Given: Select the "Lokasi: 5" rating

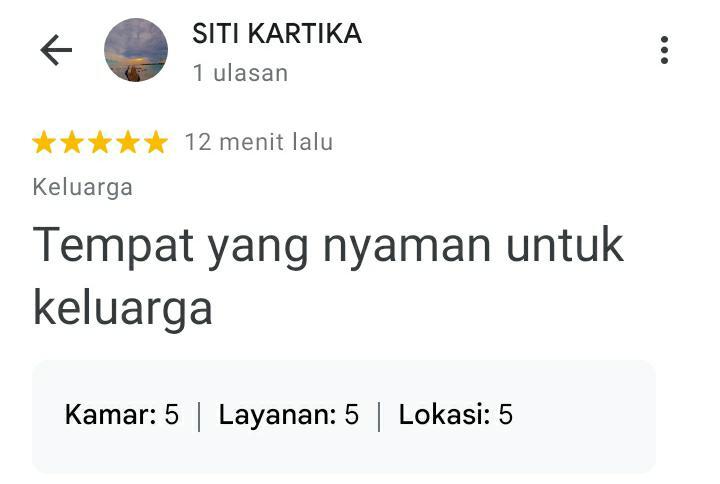Looking at the screenshot, I should point(456,415).
